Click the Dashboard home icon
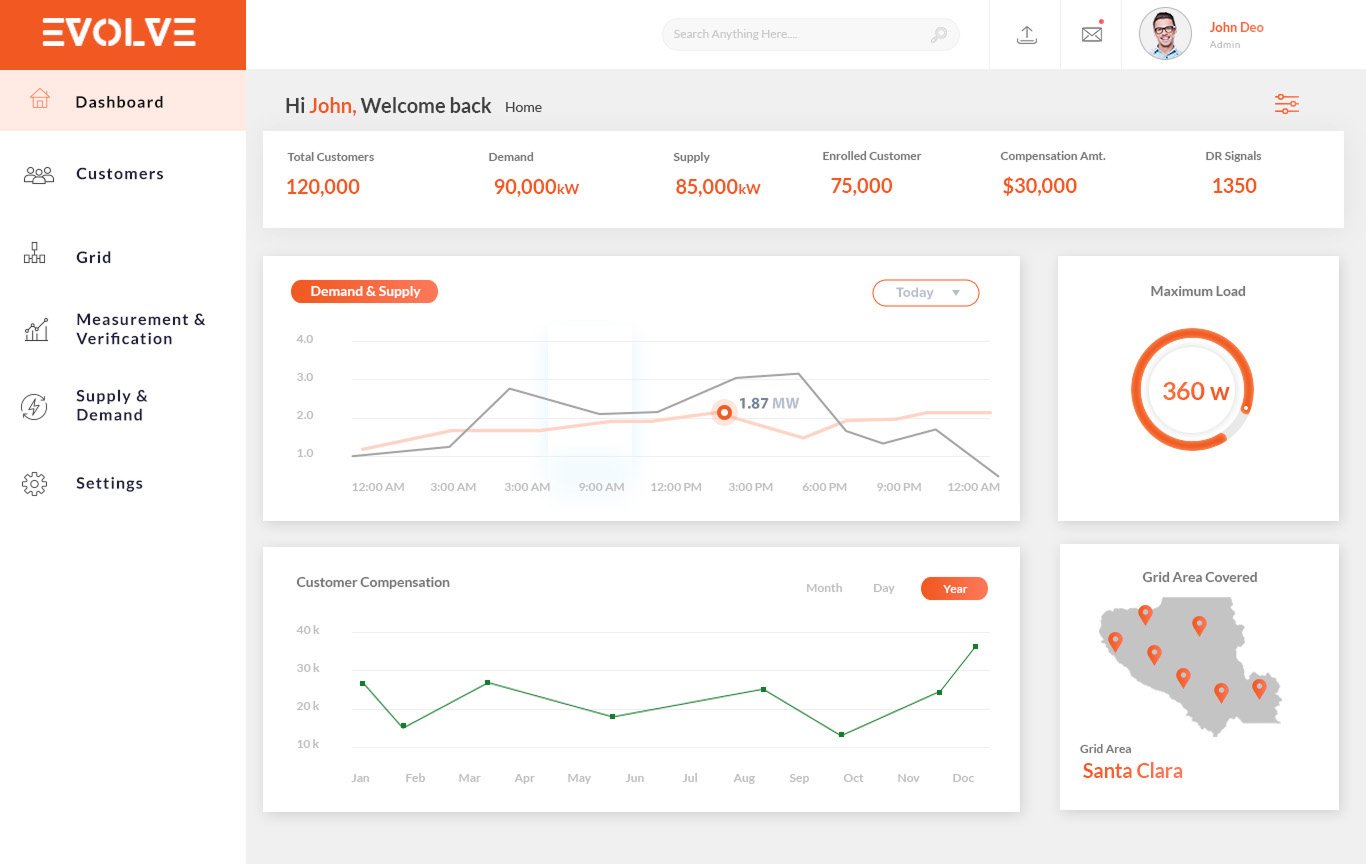Viewport: 1366px width, 864px height. pyautogui.click(x=39, y=99)
